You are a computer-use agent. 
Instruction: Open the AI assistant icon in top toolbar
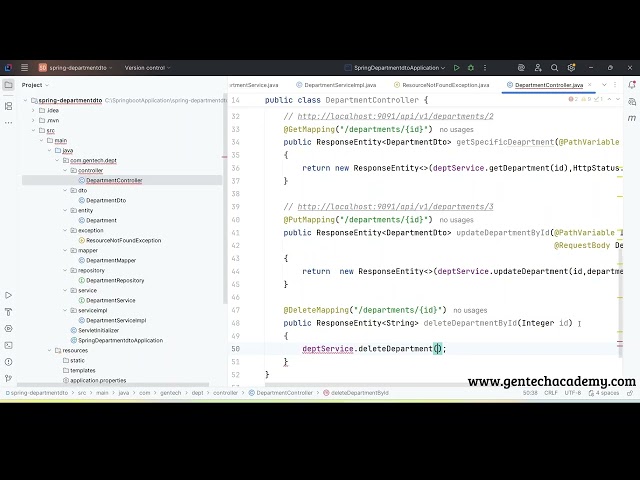[x=521, y=68]
